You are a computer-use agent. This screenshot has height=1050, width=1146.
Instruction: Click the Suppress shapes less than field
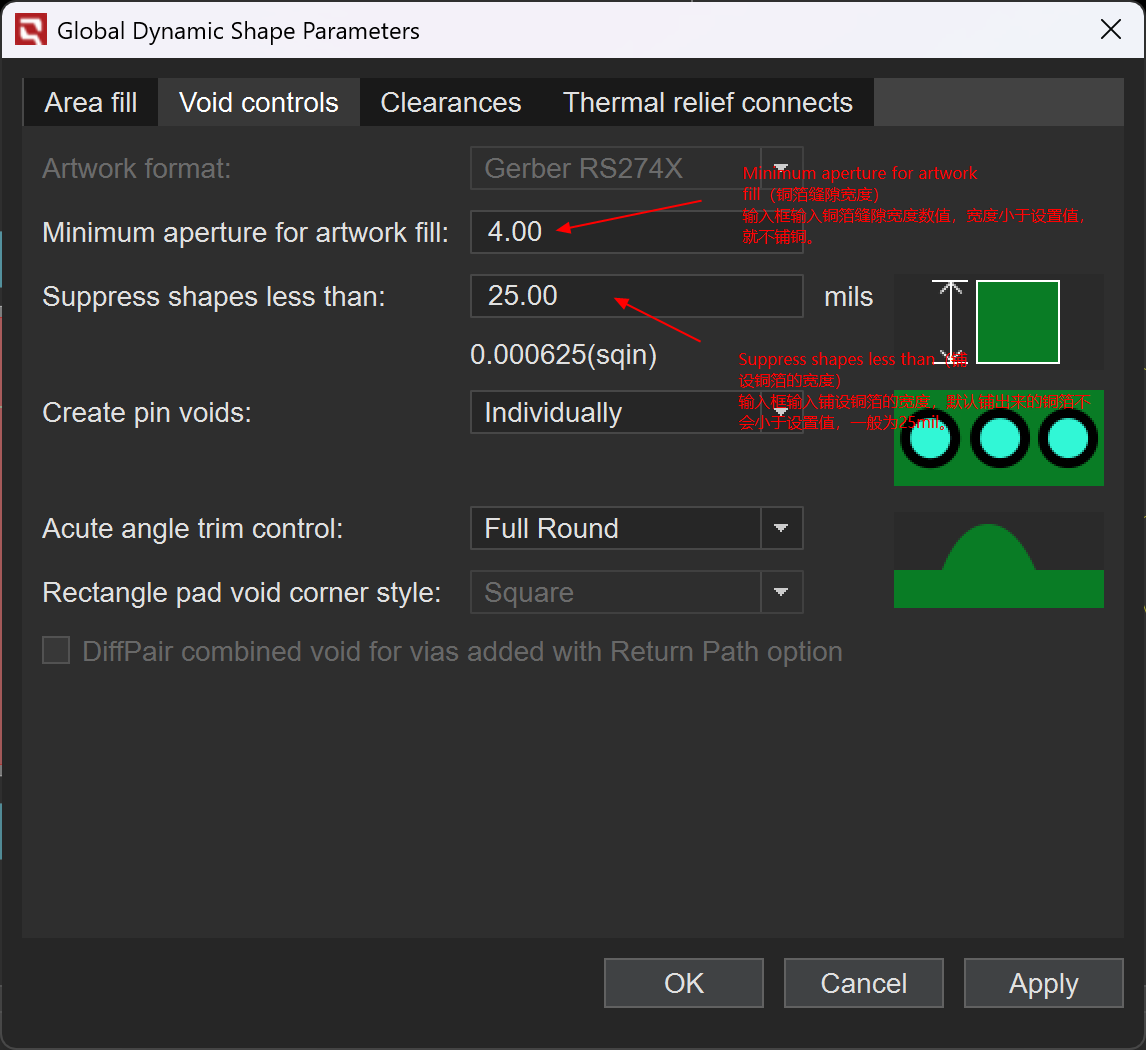[636, 296]
